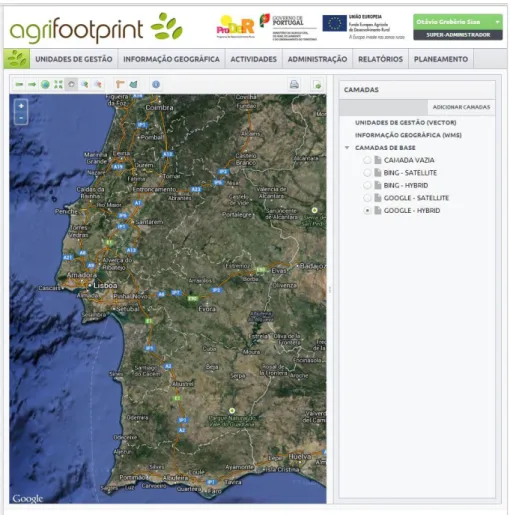510x515 pixels.
Task: Click the Super-Administrador label
Action: pos(458,35)
